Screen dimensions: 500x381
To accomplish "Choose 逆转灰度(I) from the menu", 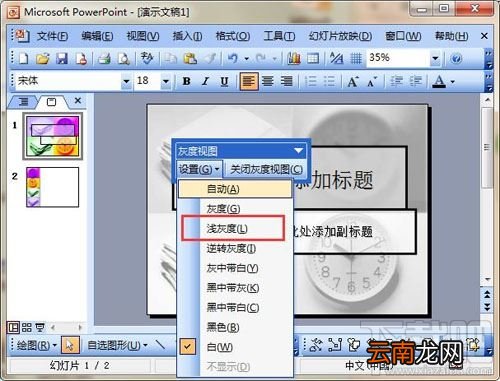I will point(235,248).
